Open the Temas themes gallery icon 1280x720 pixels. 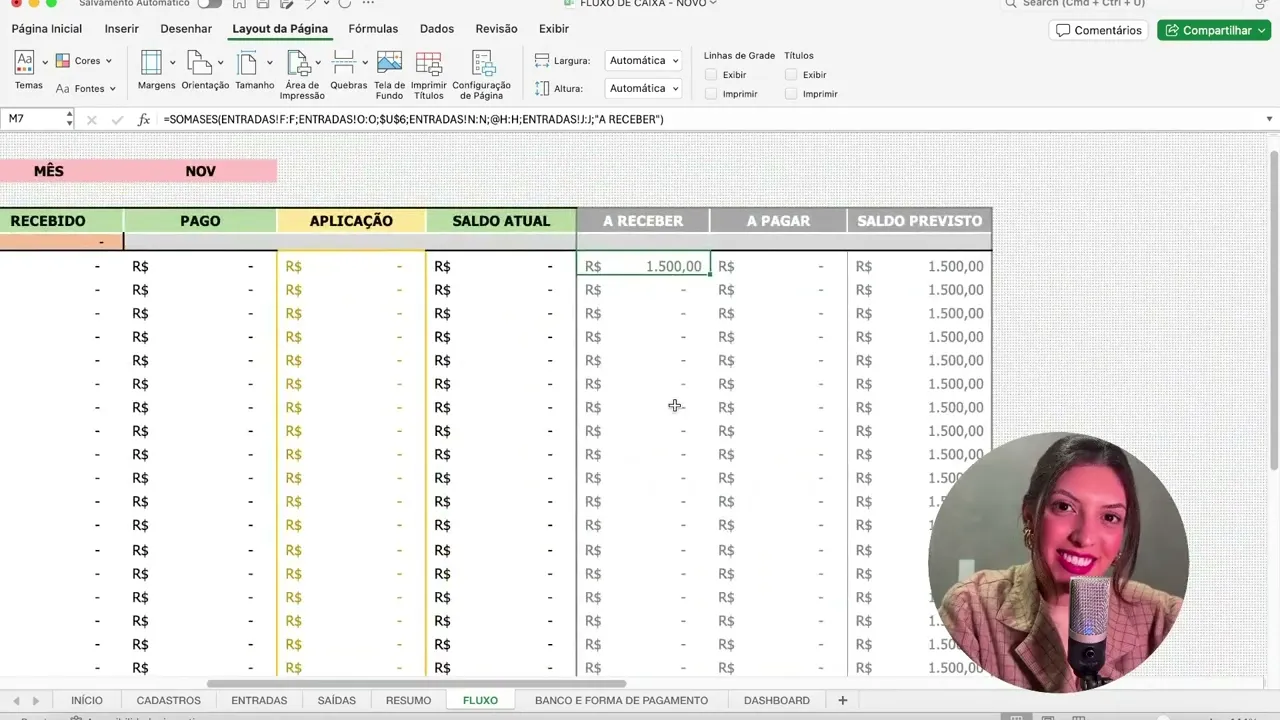(25, 62)
